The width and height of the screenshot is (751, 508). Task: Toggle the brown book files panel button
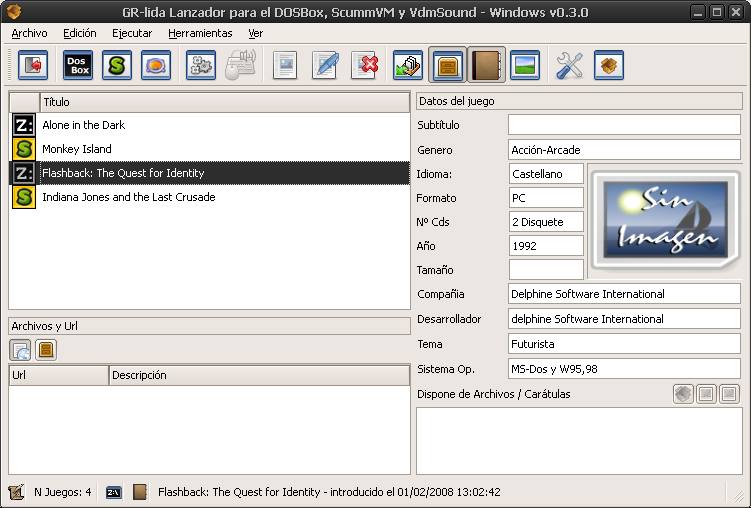(x=486, y=66)
